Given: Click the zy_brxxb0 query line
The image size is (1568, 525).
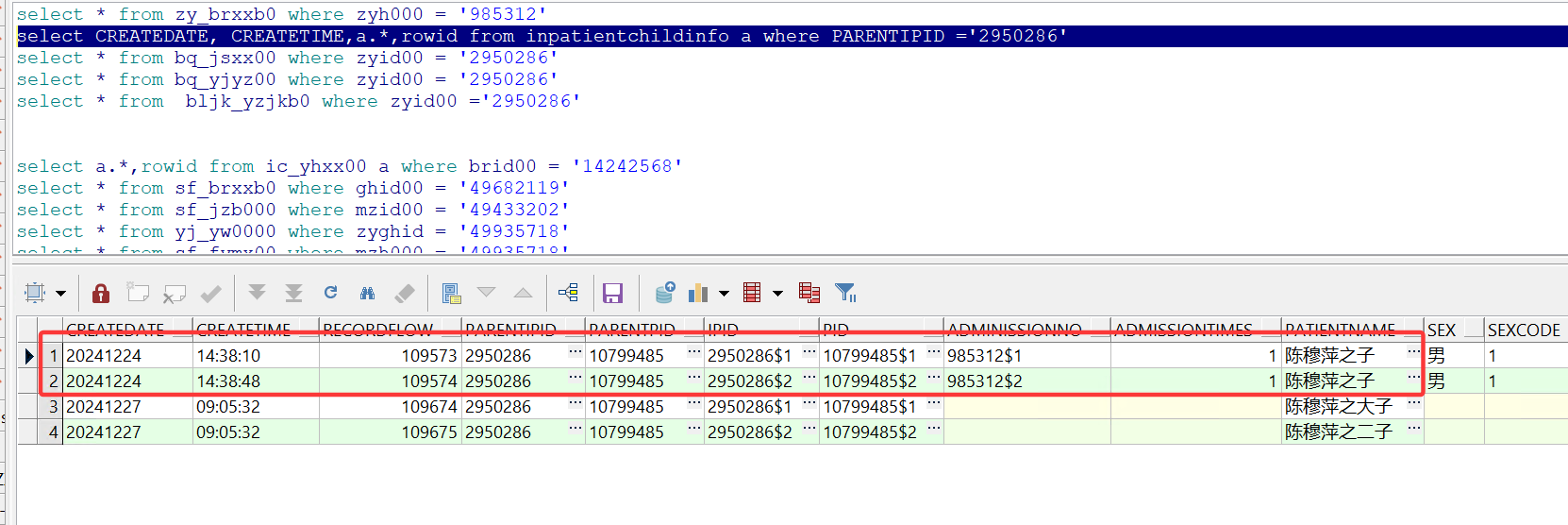Looking at the screenshot, I should (x=281, y=14).
